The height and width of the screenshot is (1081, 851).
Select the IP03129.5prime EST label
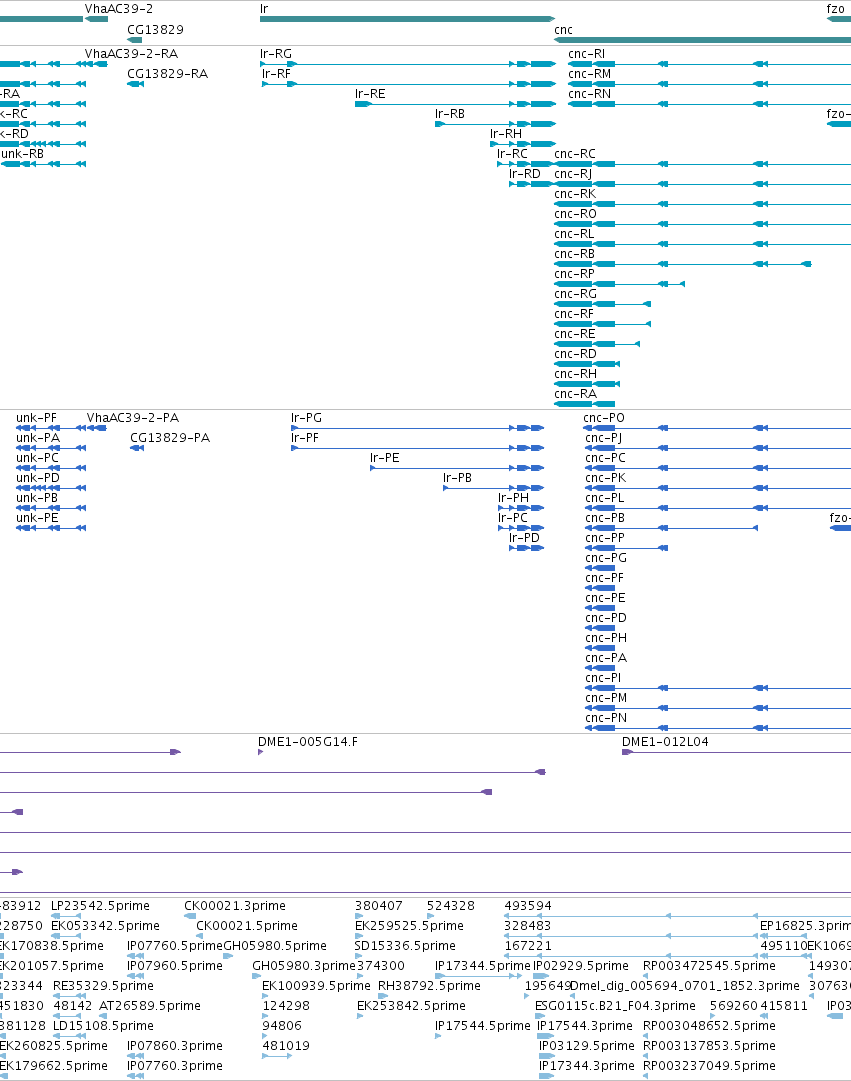[586, 1046]
